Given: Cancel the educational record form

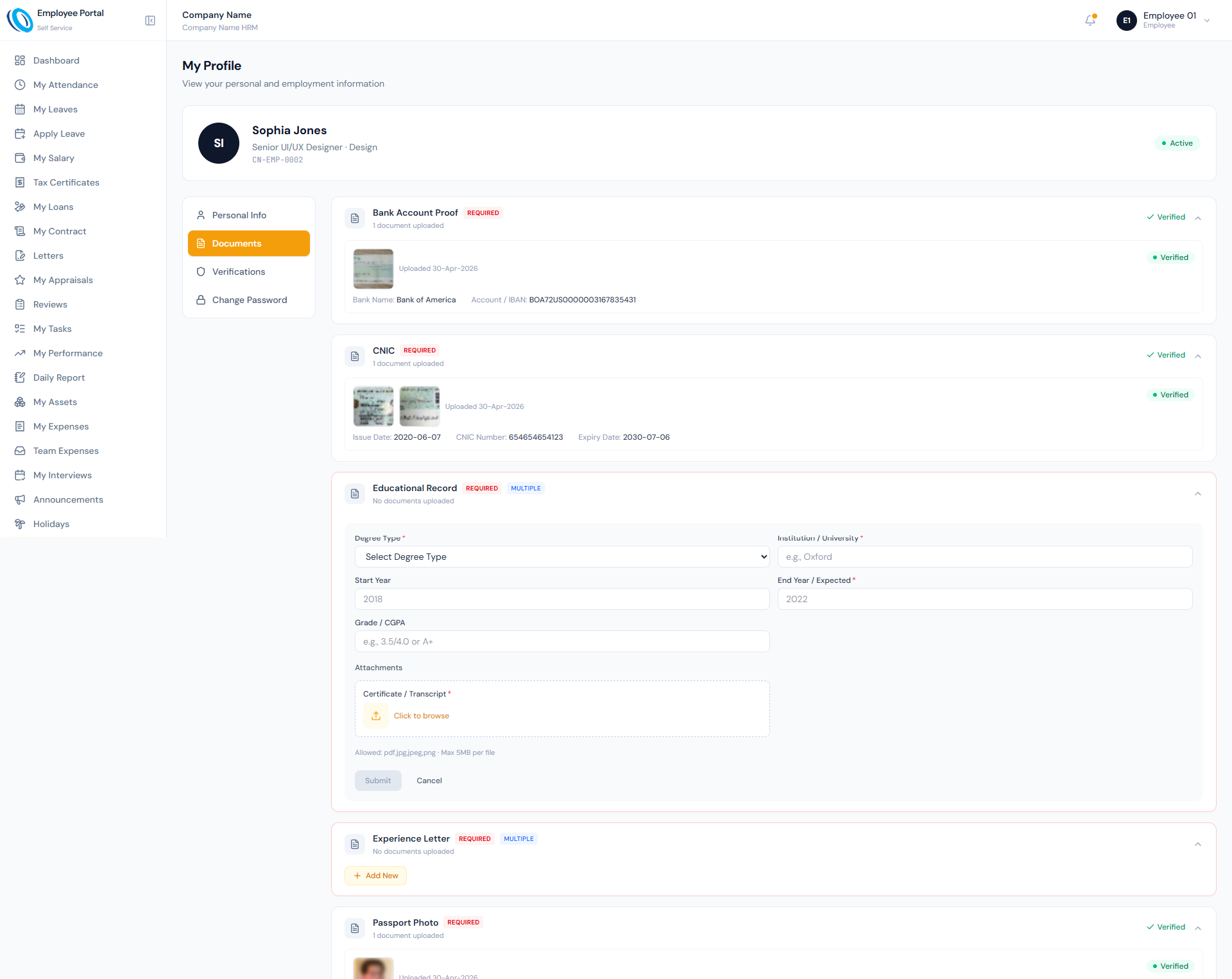Looking at the screenshot, I should (429, 781).
